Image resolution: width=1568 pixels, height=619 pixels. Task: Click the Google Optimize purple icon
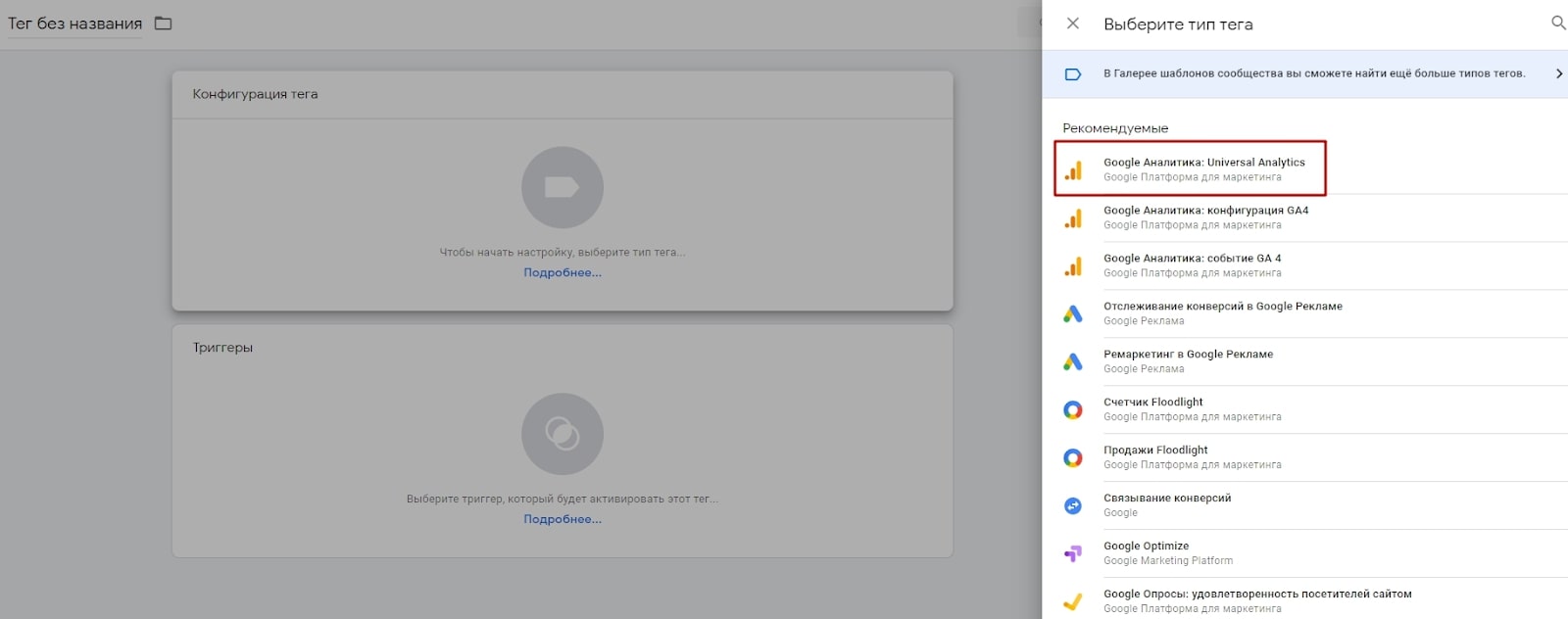[x=1073, y=553]
